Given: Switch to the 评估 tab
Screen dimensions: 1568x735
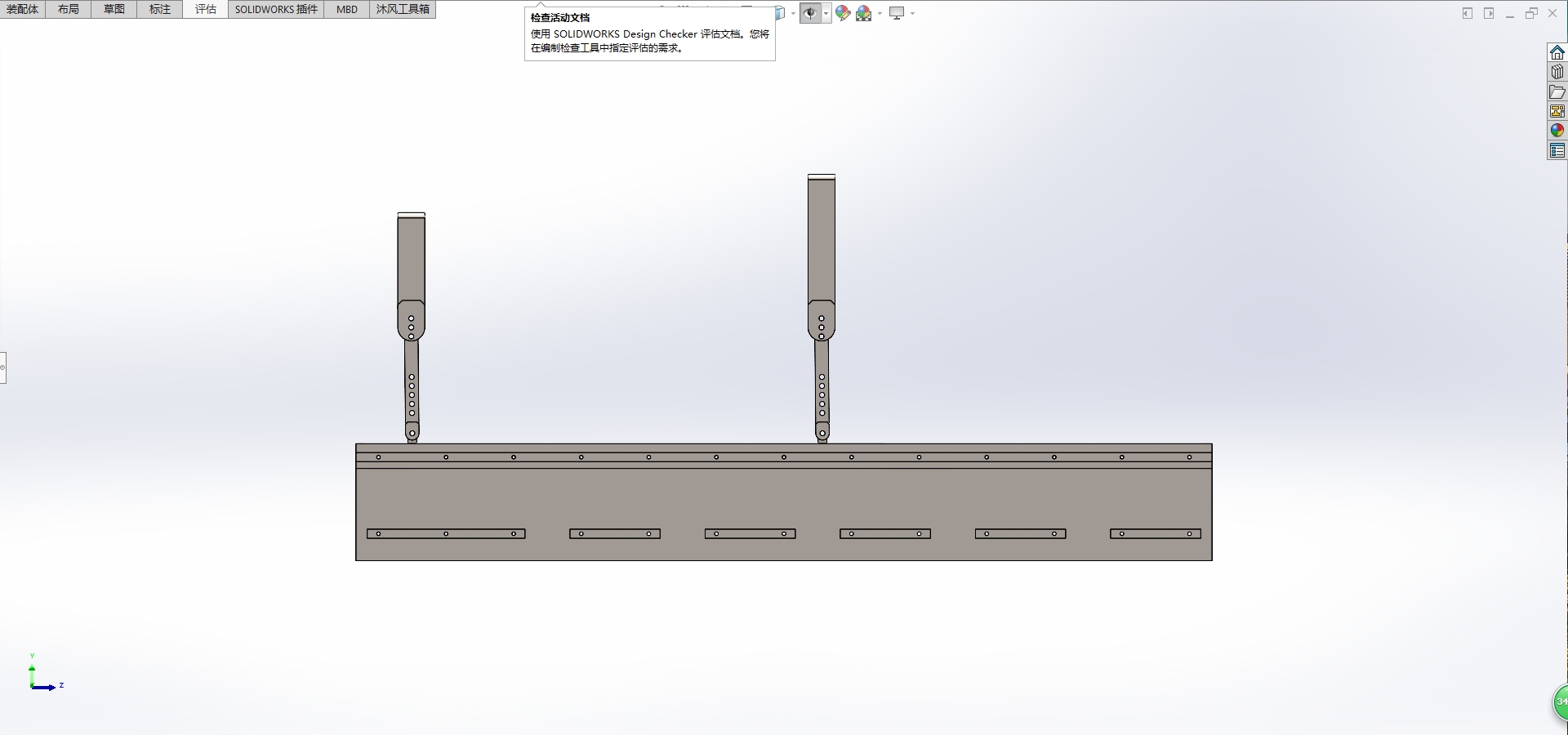Looking at the screenshot, I should [x=206, y=9].
